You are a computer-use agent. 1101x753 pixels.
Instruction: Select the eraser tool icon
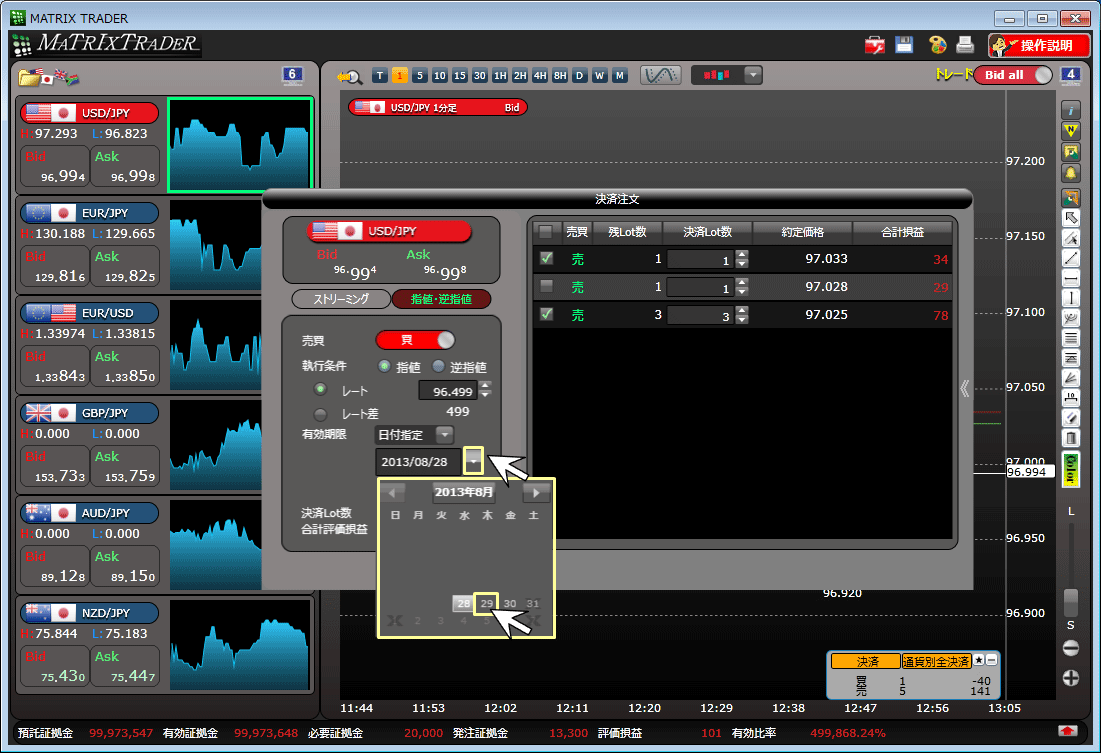pyautogui.click(x=1071, y=418)
